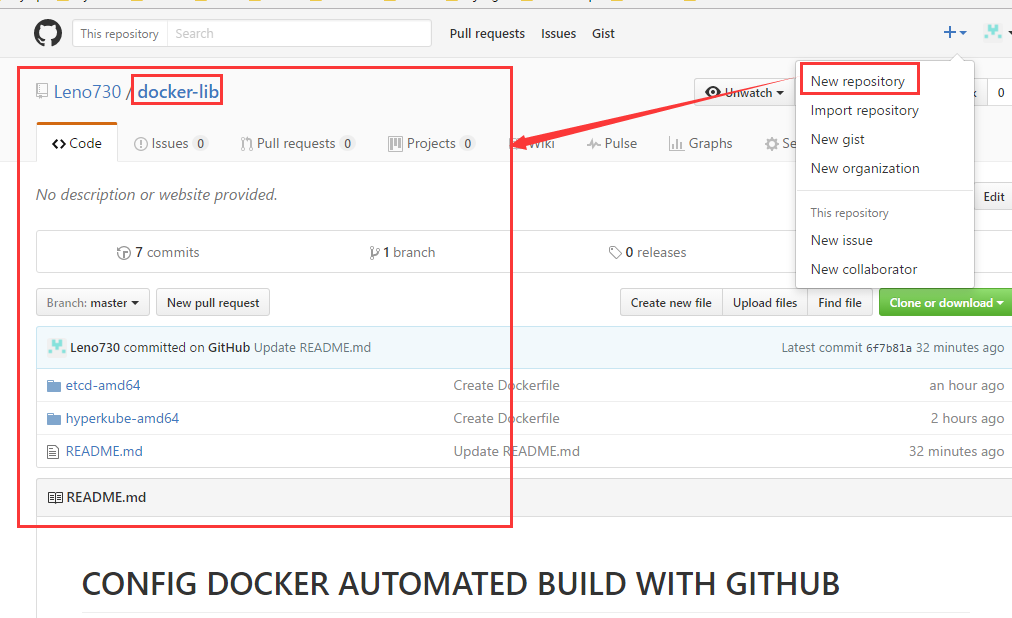
Task: Open the docker-lib repository link
Action: click(178, 92)
